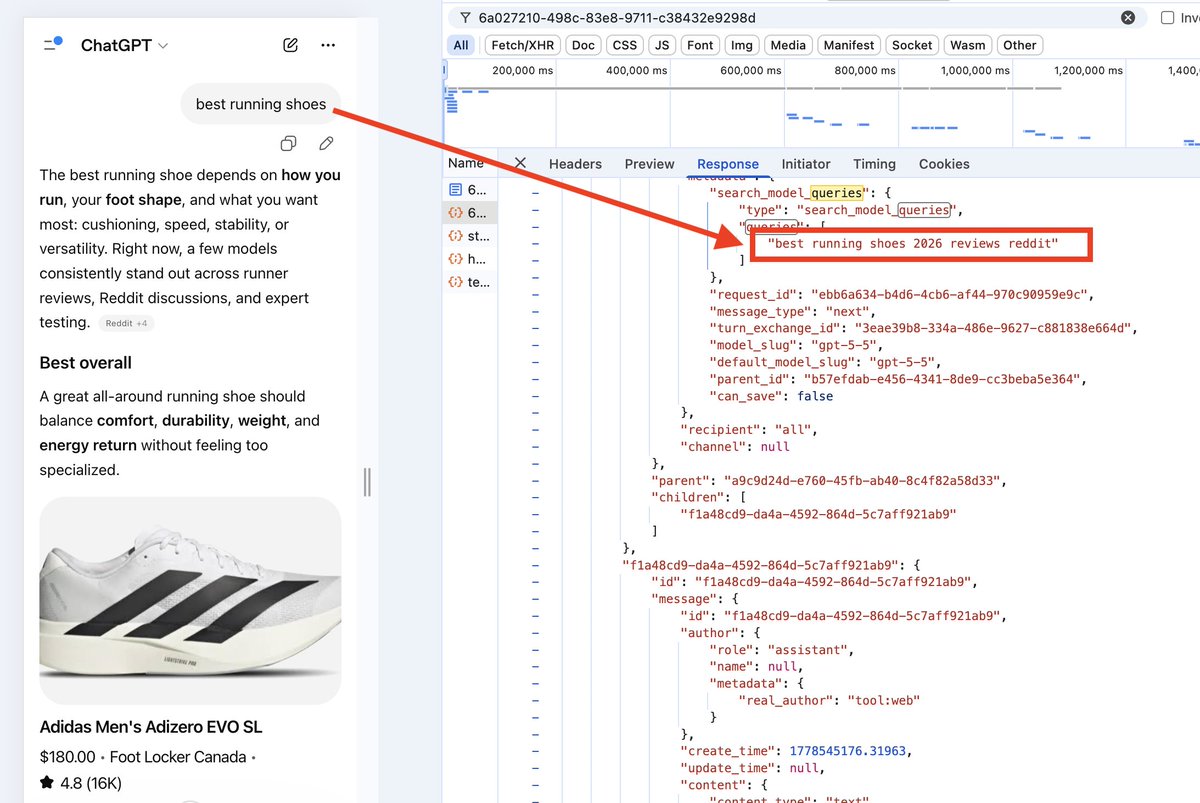Click the "turn_exchange_id" JSON line
This screenshot has width=1200, height=803.
(x=923, y=329)
